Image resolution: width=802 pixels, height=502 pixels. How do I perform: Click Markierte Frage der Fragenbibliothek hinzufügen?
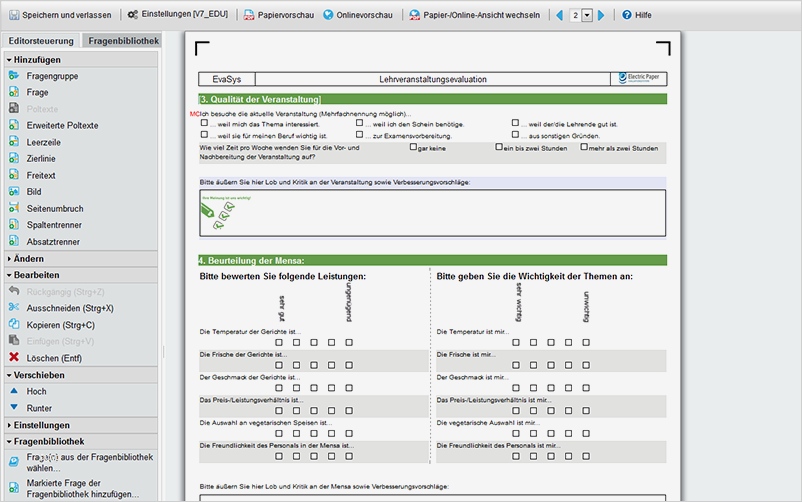coord(83,489)
